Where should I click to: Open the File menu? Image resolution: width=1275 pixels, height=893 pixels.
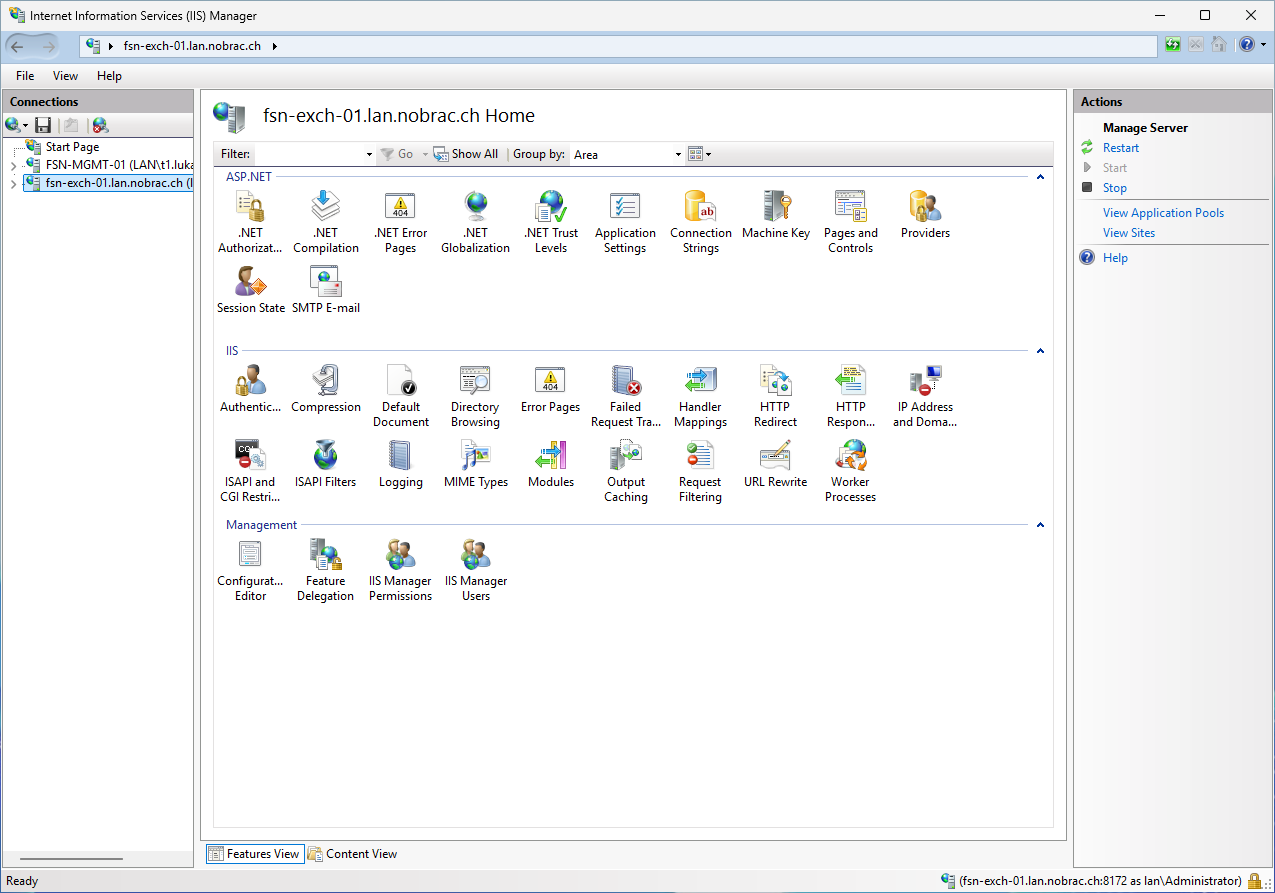[x=25, y=76]
